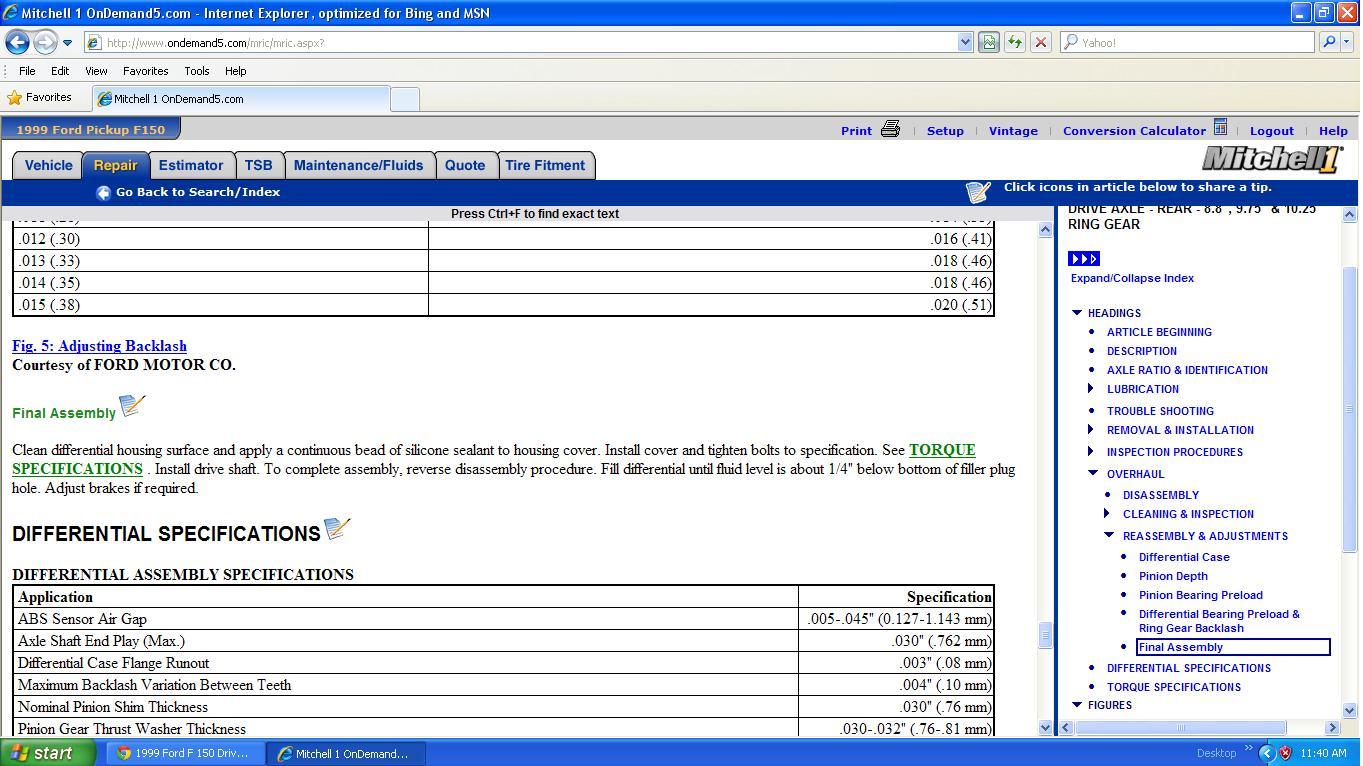1363x766 pixels.
Task: Collapse the FIGURES tree node
Action: (x=1077, y=705)
